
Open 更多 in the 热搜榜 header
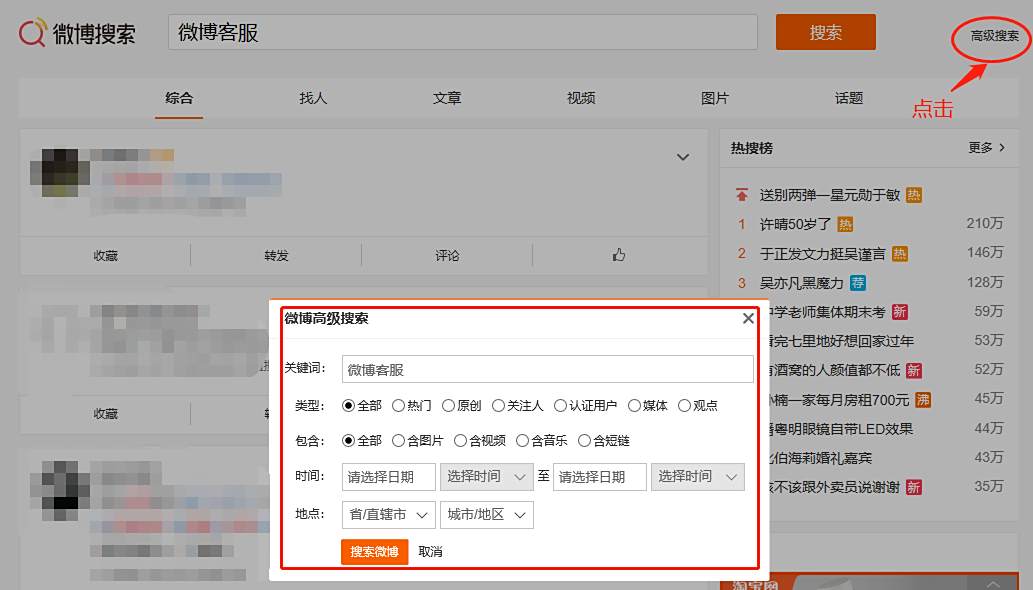[986, 148]
